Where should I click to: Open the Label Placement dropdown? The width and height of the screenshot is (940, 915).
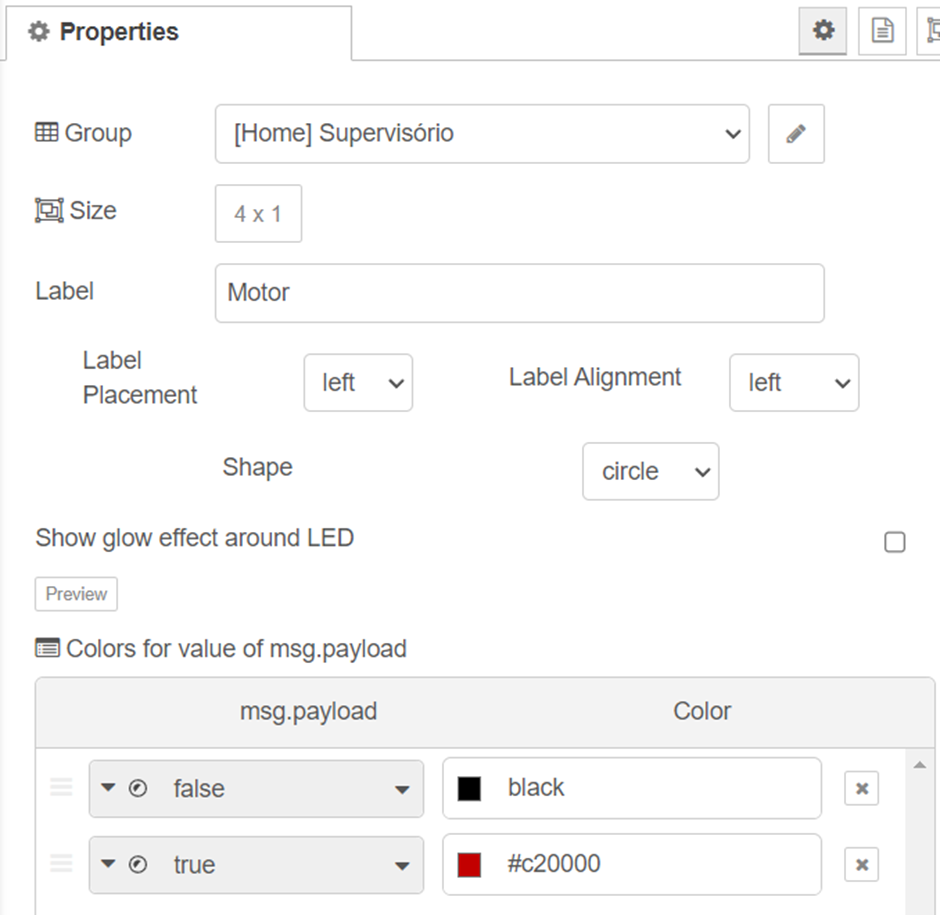click(358, 383)
